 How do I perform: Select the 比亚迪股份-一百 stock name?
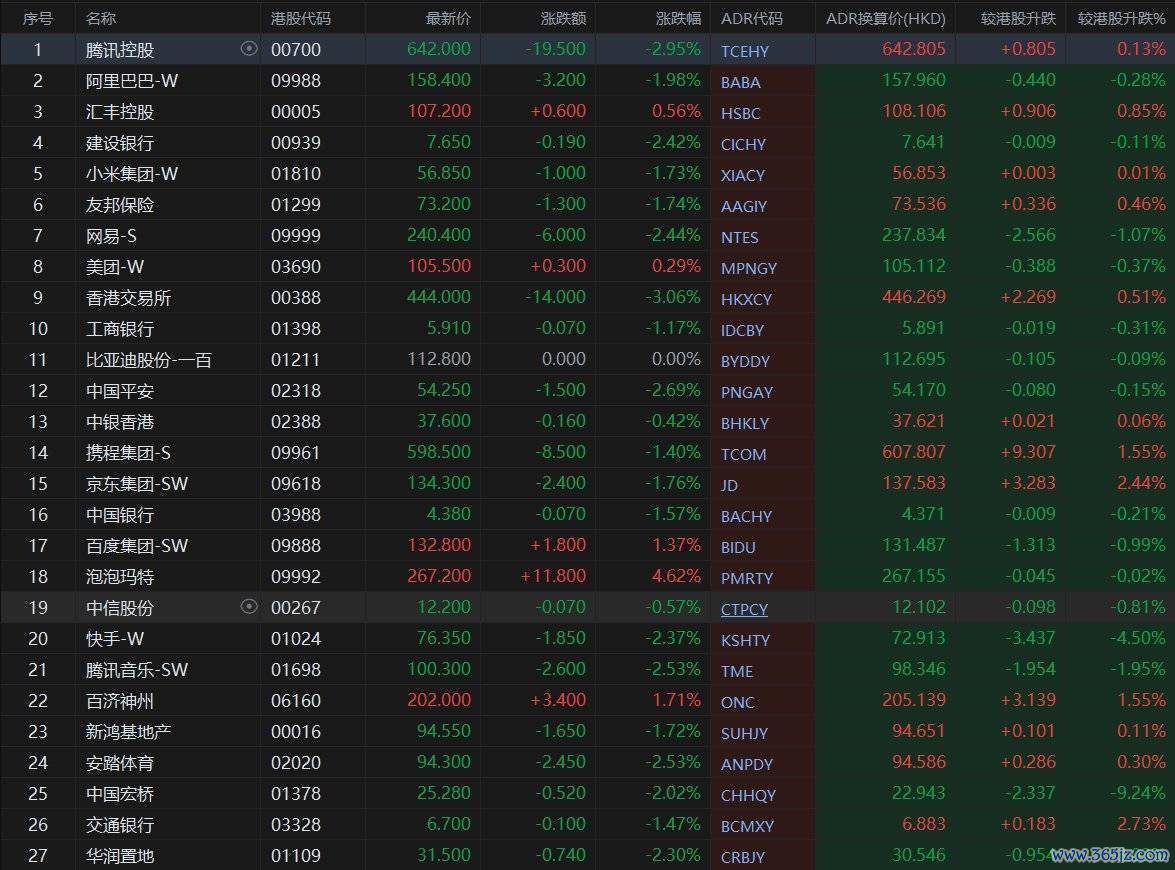pos(148,360)
